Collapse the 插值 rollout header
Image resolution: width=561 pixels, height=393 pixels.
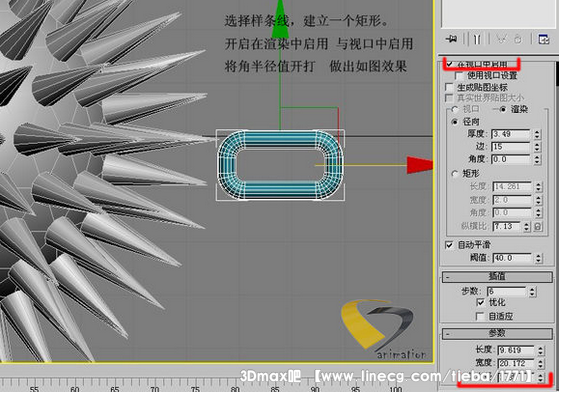pos(497,277)
